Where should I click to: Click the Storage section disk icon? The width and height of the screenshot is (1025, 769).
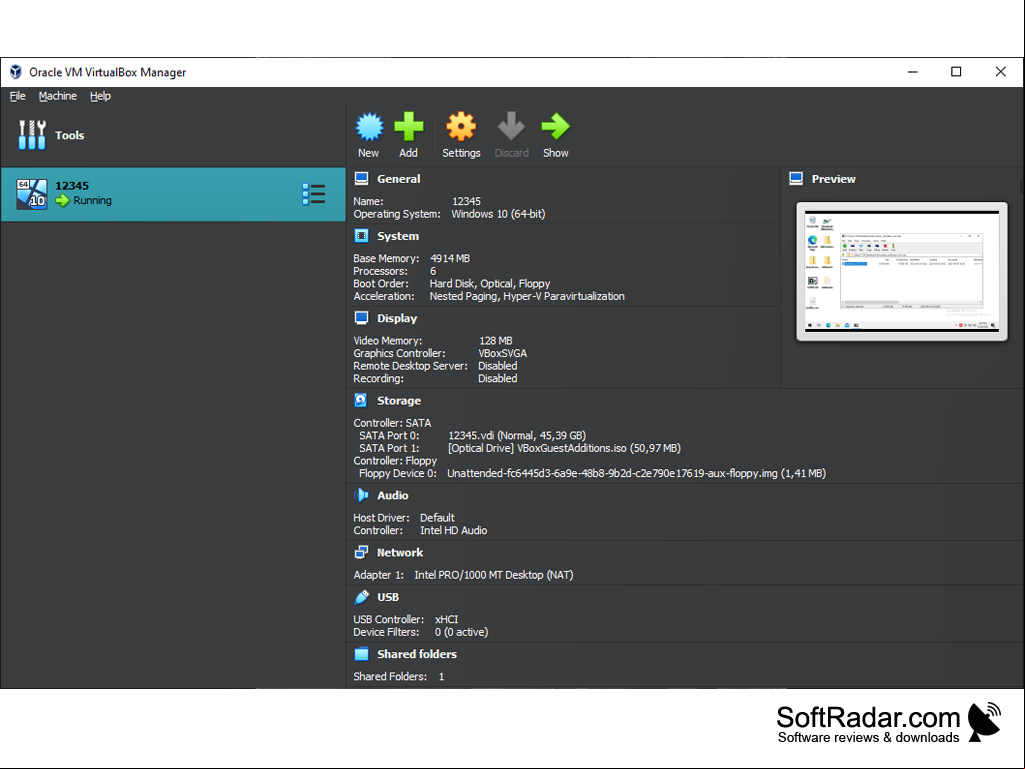361,400
